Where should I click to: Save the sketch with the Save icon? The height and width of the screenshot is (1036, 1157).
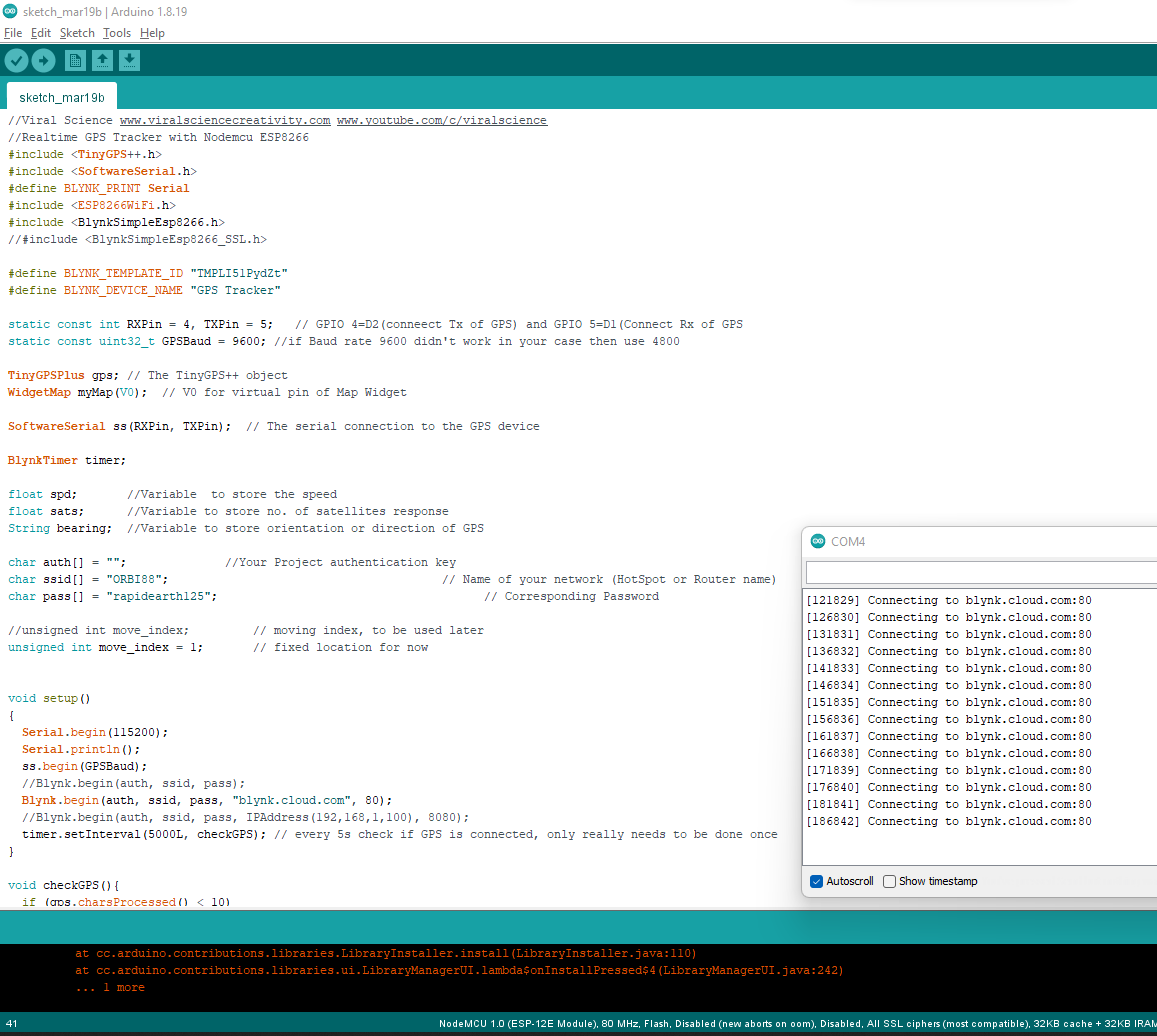click(x=130, y=61)
